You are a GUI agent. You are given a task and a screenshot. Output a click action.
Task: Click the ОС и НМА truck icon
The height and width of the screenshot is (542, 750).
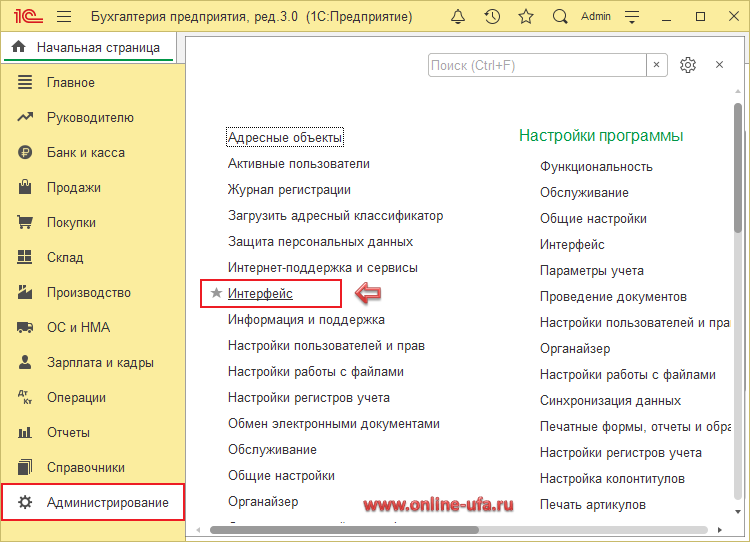pos(25,328)
